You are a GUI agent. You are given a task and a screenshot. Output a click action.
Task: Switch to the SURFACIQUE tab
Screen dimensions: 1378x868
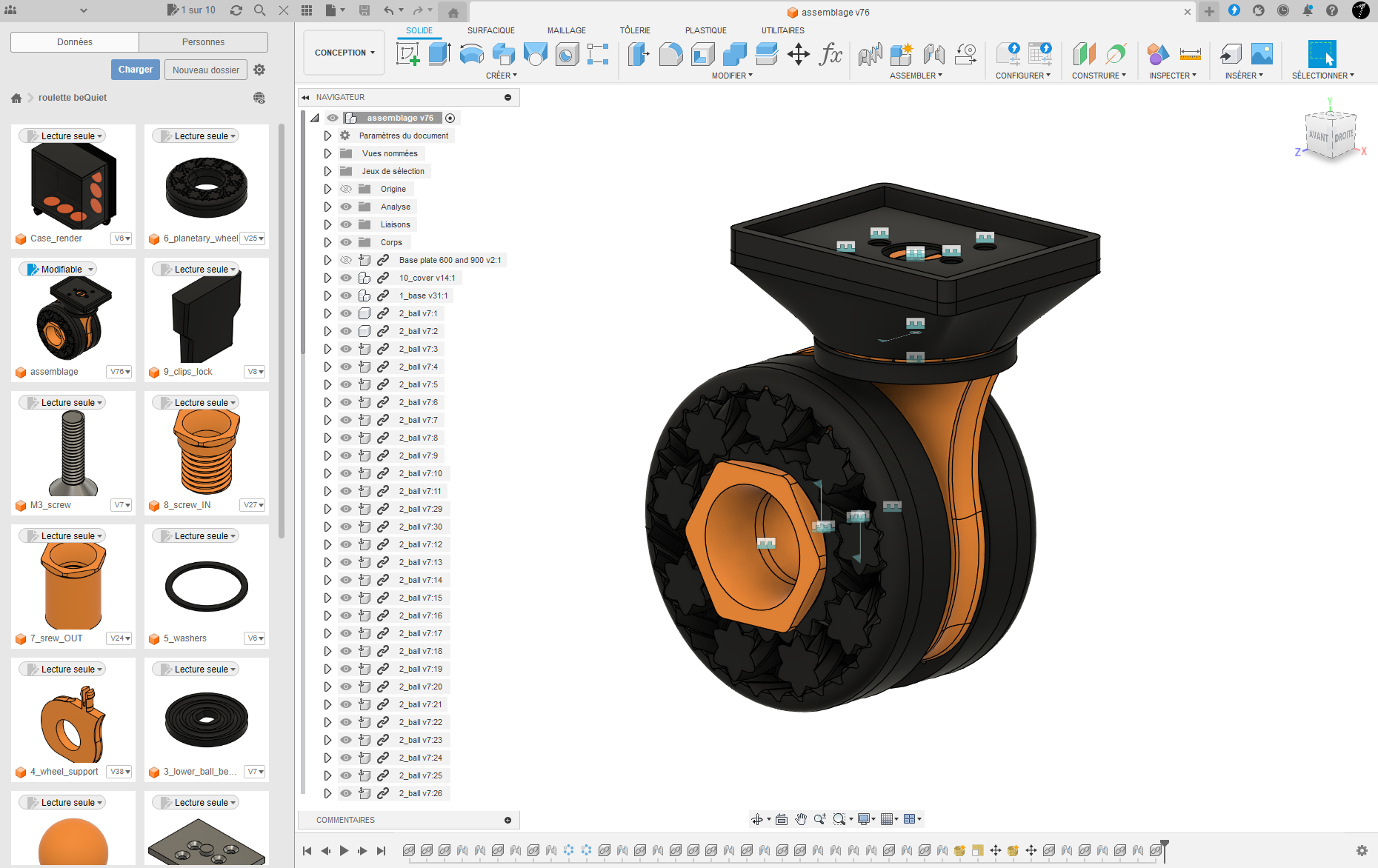click(x=490, y=30)
